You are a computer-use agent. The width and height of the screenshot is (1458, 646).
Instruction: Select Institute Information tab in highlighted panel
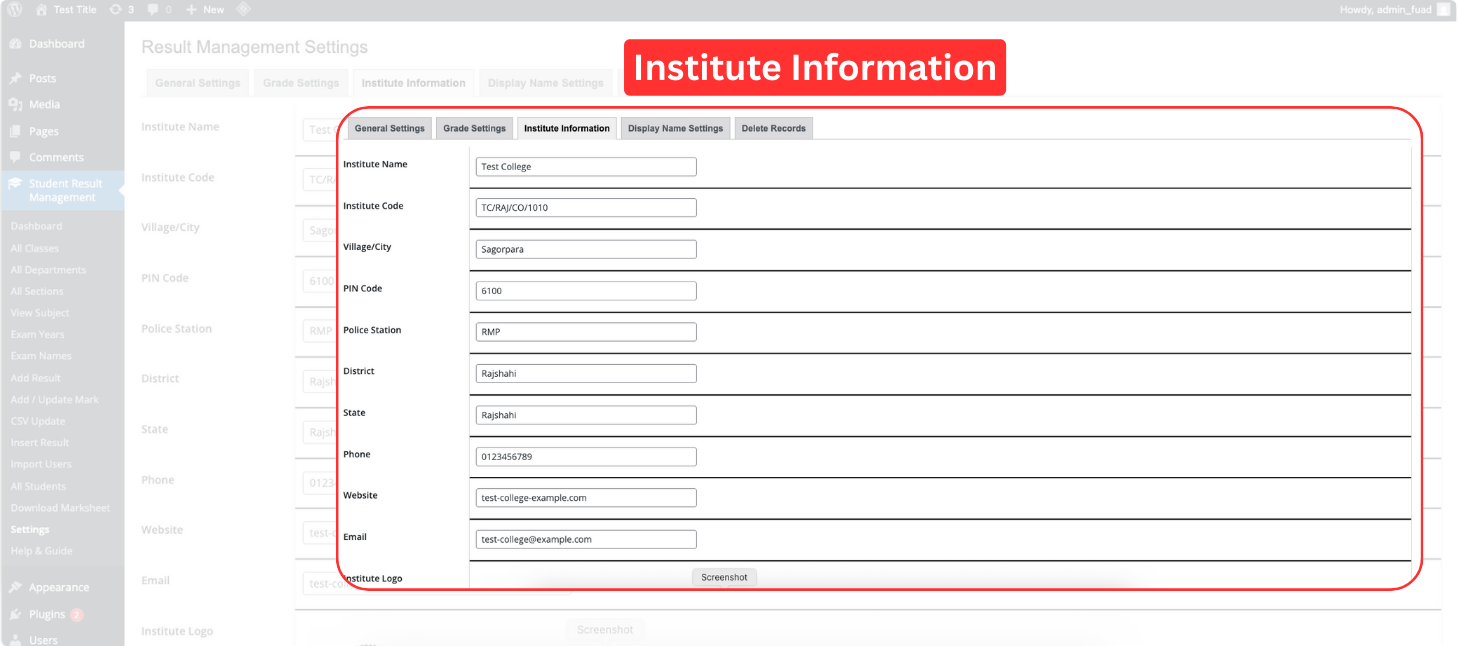[567, 128]
